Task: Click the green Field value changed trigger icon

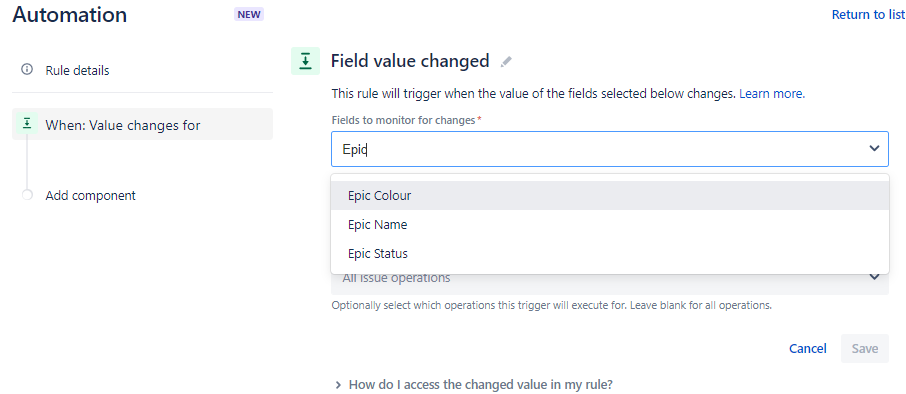Action: point(305,61)
